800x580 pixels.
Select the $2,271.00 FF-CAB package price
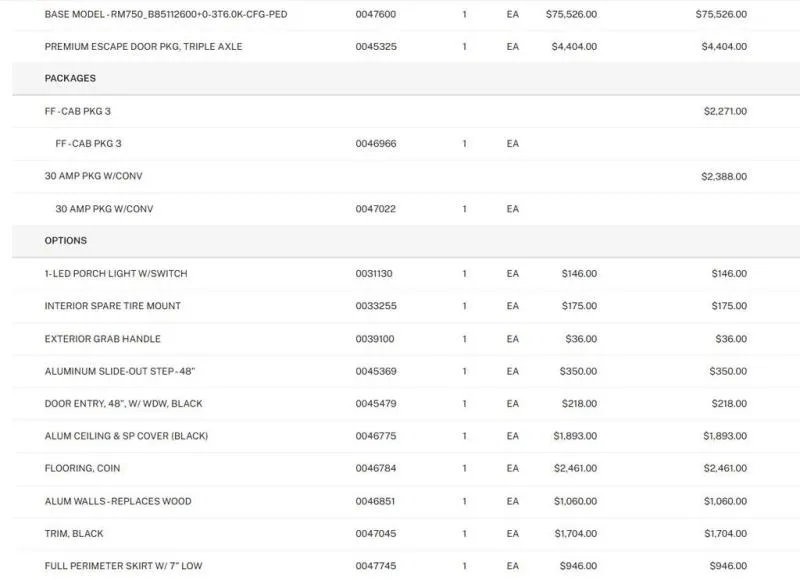(x=722, y=110)
